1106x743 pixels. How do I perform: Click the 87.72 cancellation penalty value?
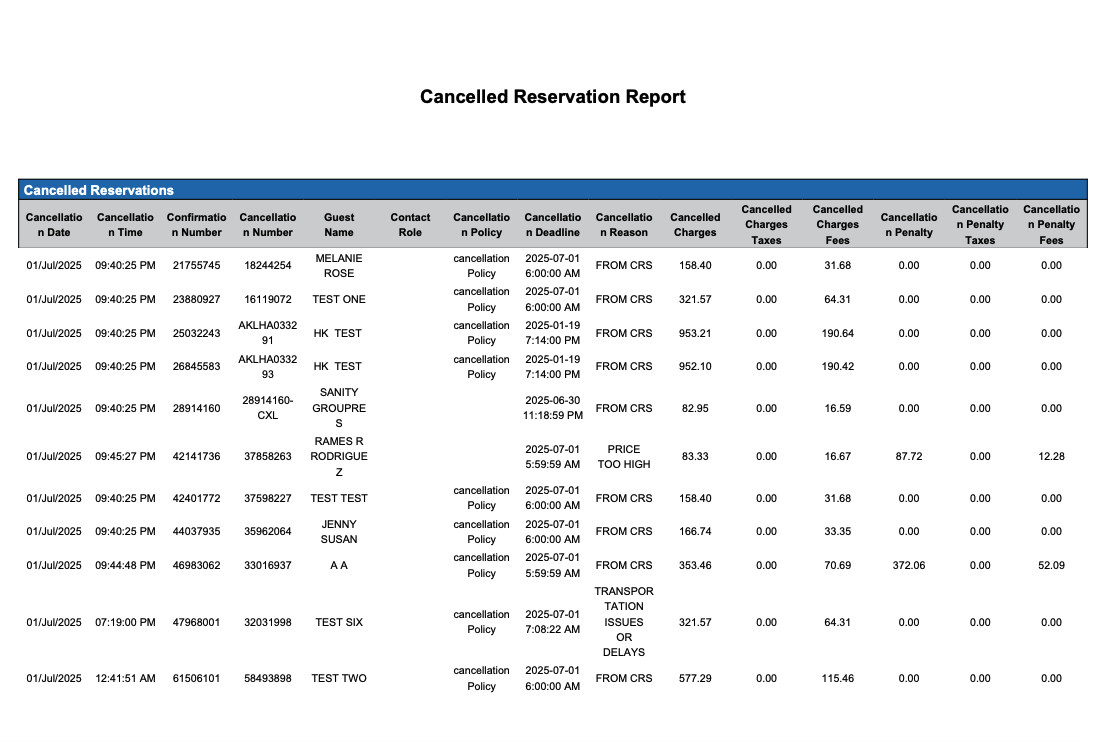pyautogui.click(x=908, y=456)
